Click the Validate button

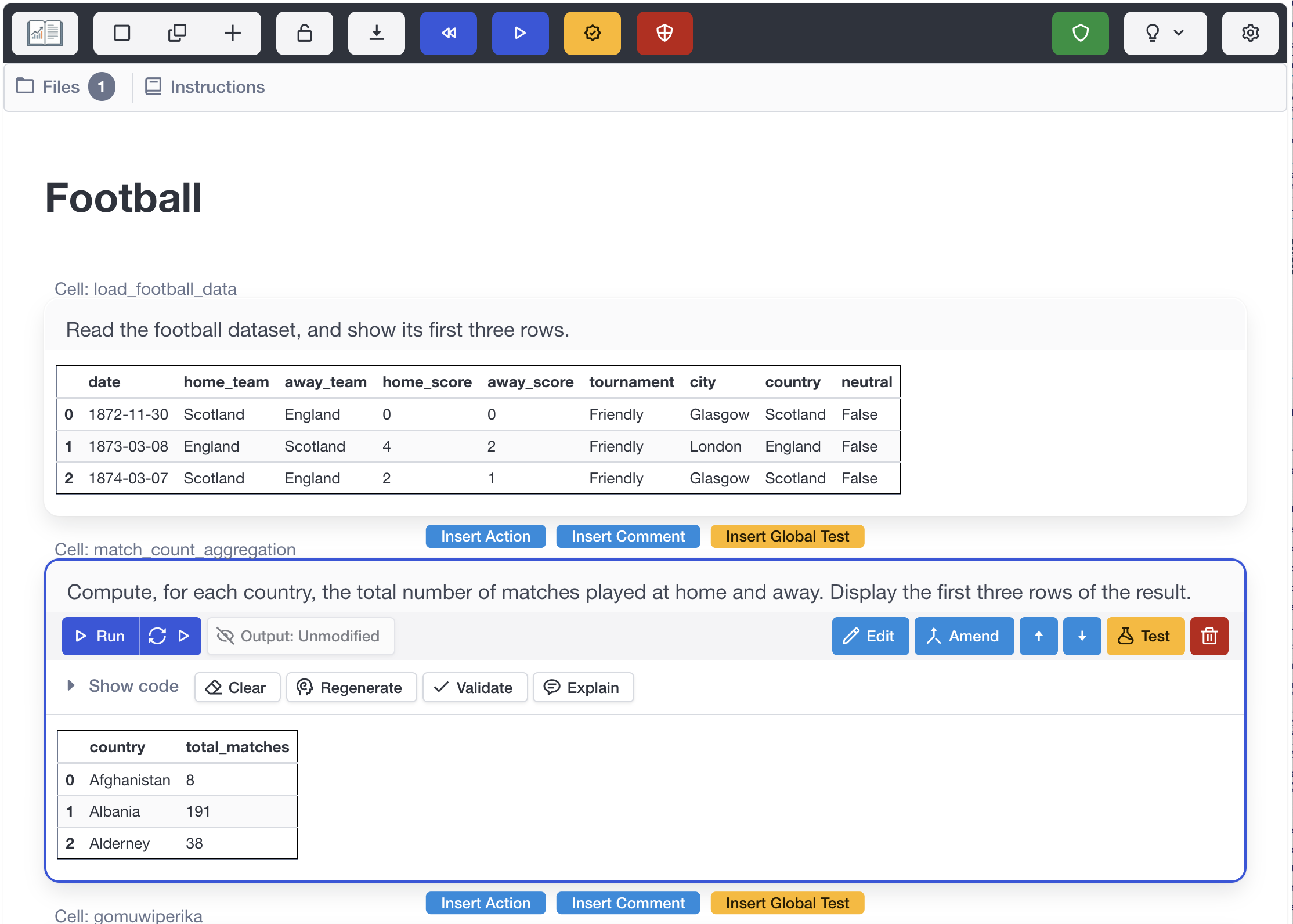pyautogui.click(x=475, y=687)
